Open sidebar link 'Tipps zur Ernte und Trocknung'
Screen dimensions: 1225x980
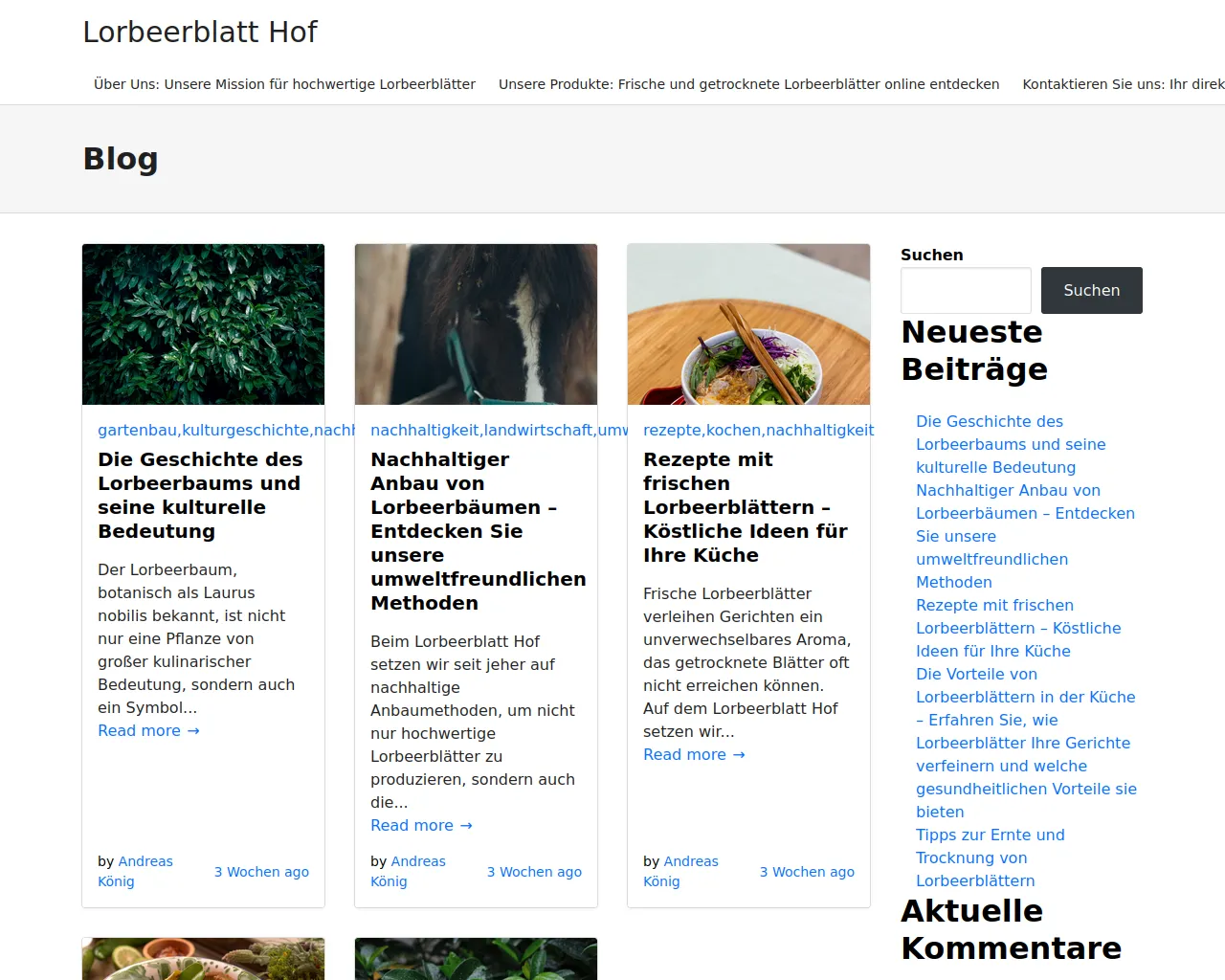point(991,857)
